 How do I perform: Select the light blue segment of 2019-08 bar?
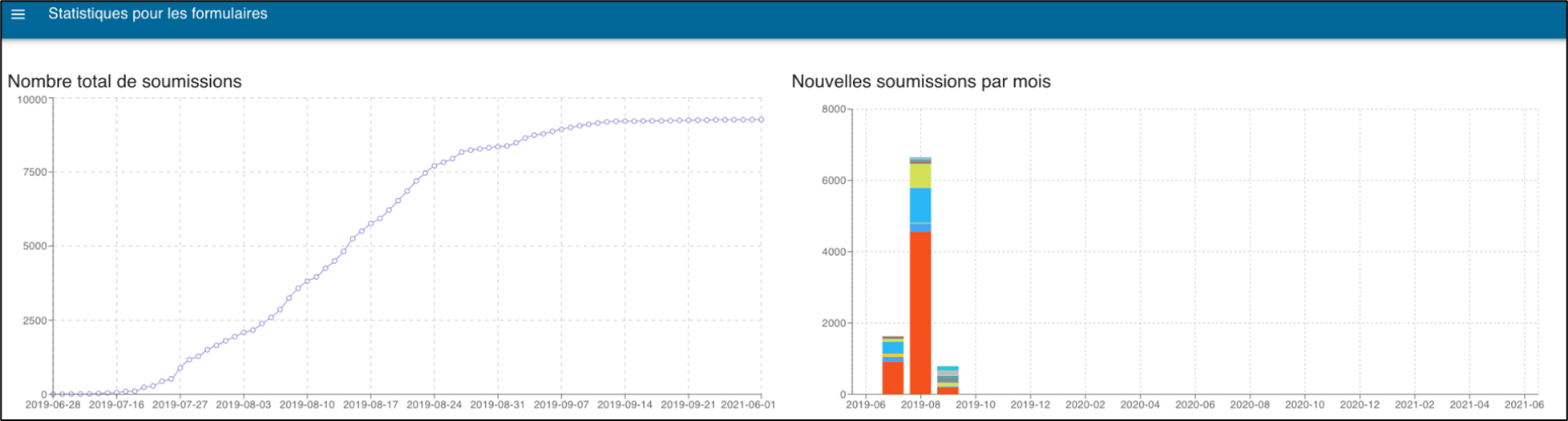click(920, 205)
